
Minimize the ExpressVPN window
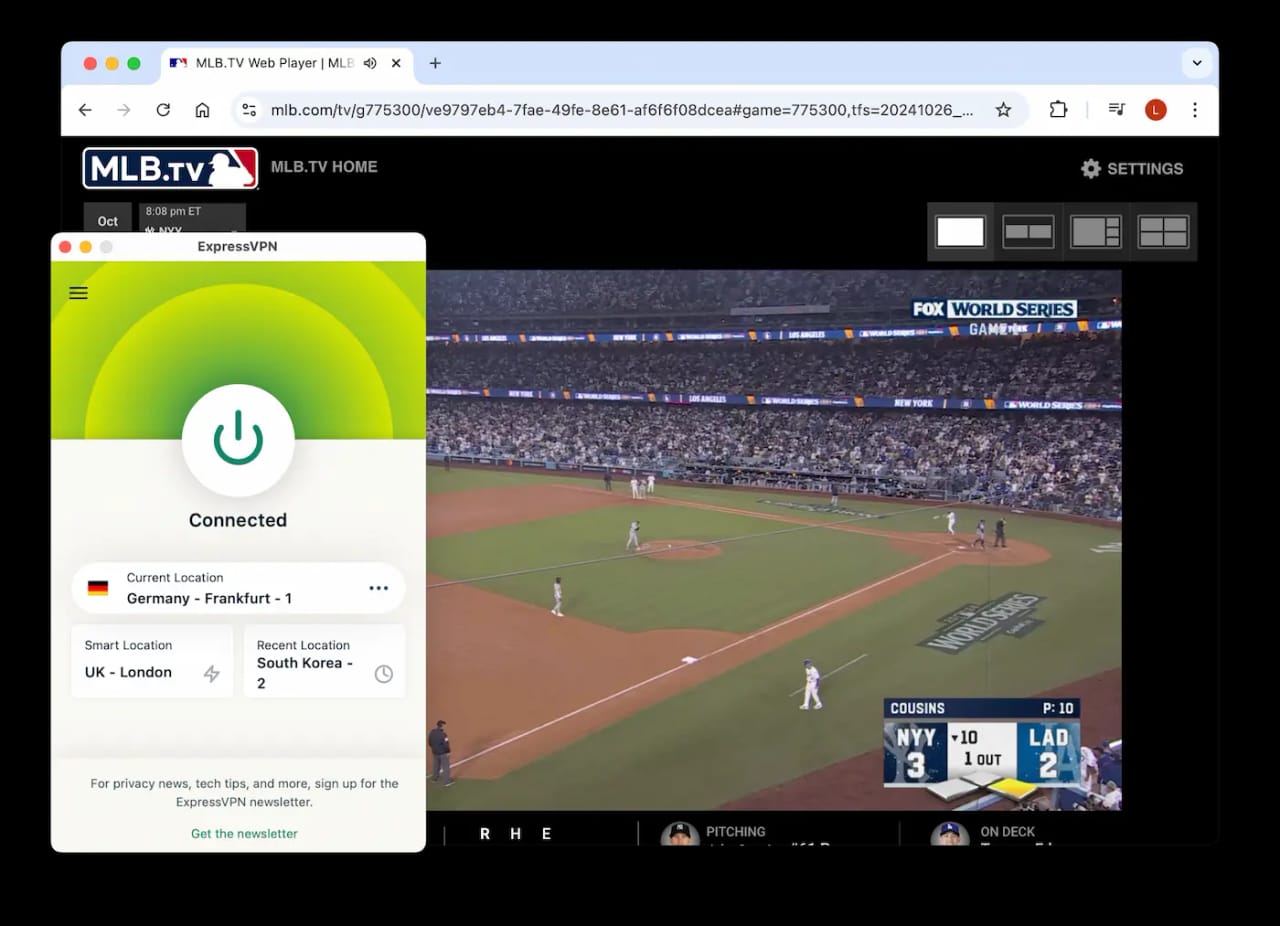point(86,247)
